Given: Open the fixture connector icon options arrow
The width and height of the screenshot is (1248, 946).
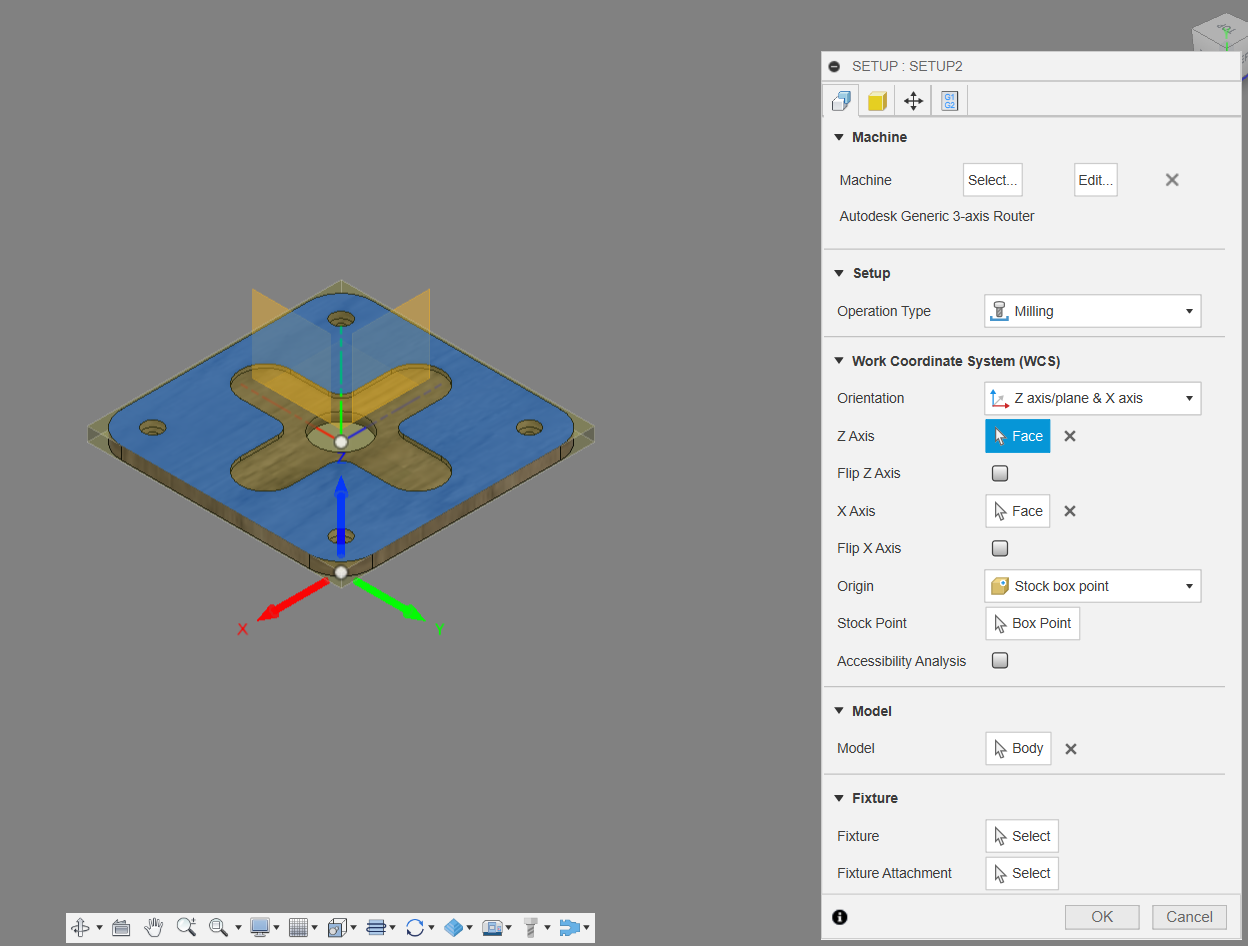Looking at the screenshot, I should click(x=586, y=928).
